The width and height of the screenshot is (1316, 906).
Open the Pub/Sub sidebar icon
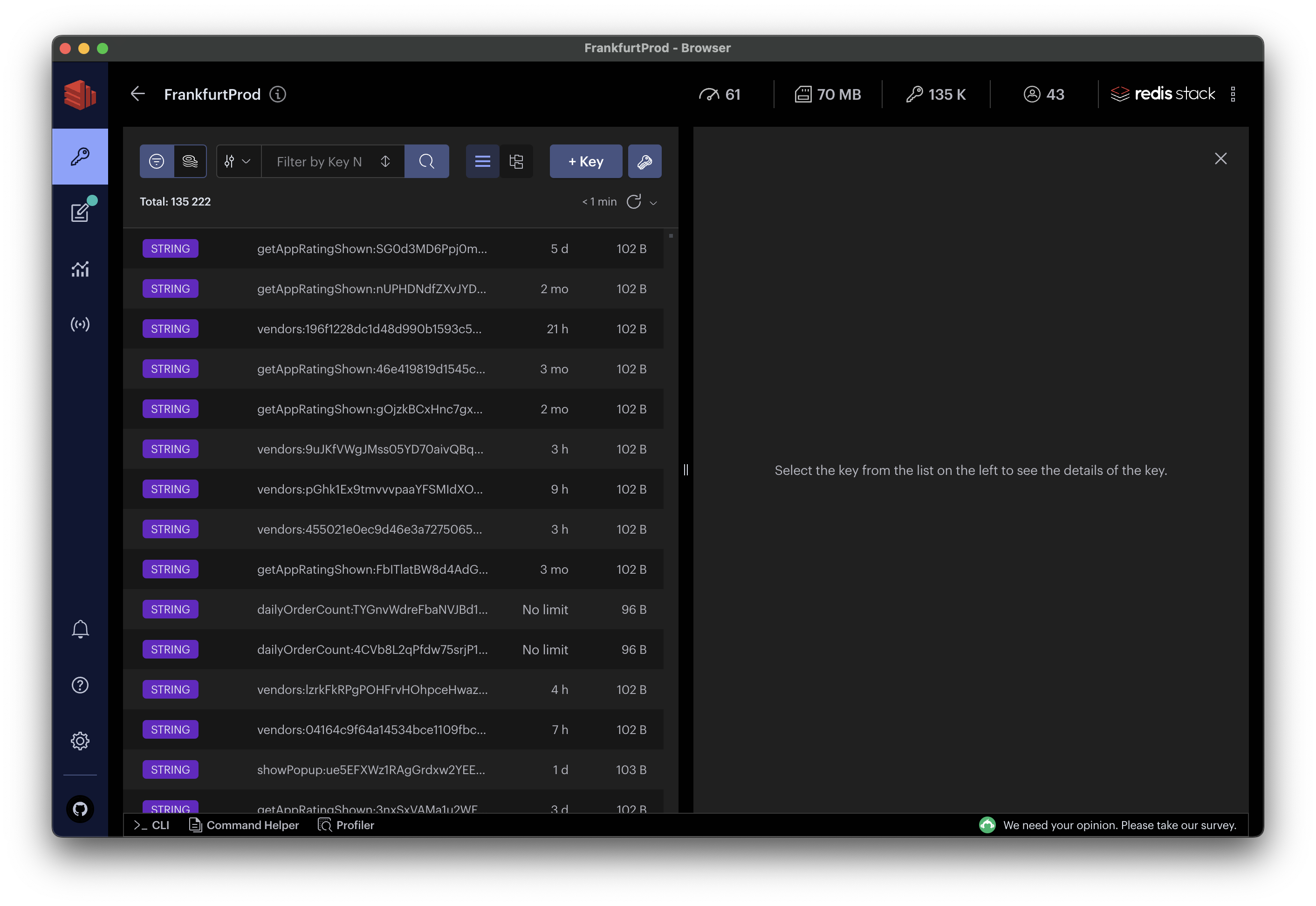pyautogui.click(x=80, y=324)
